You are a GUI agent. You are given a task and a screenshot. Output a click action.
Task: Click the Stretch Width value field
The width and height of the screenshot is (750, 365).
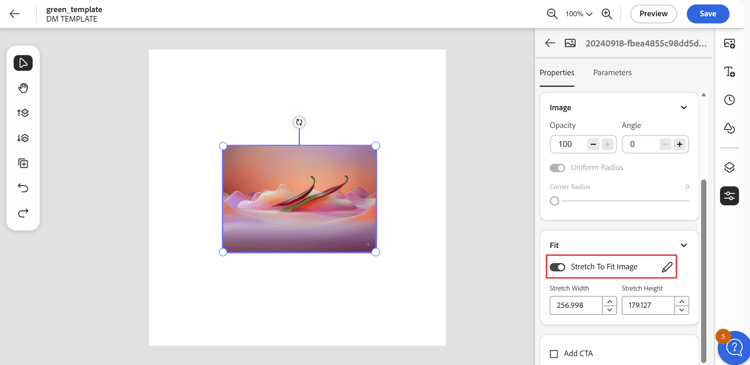[576, 305]
